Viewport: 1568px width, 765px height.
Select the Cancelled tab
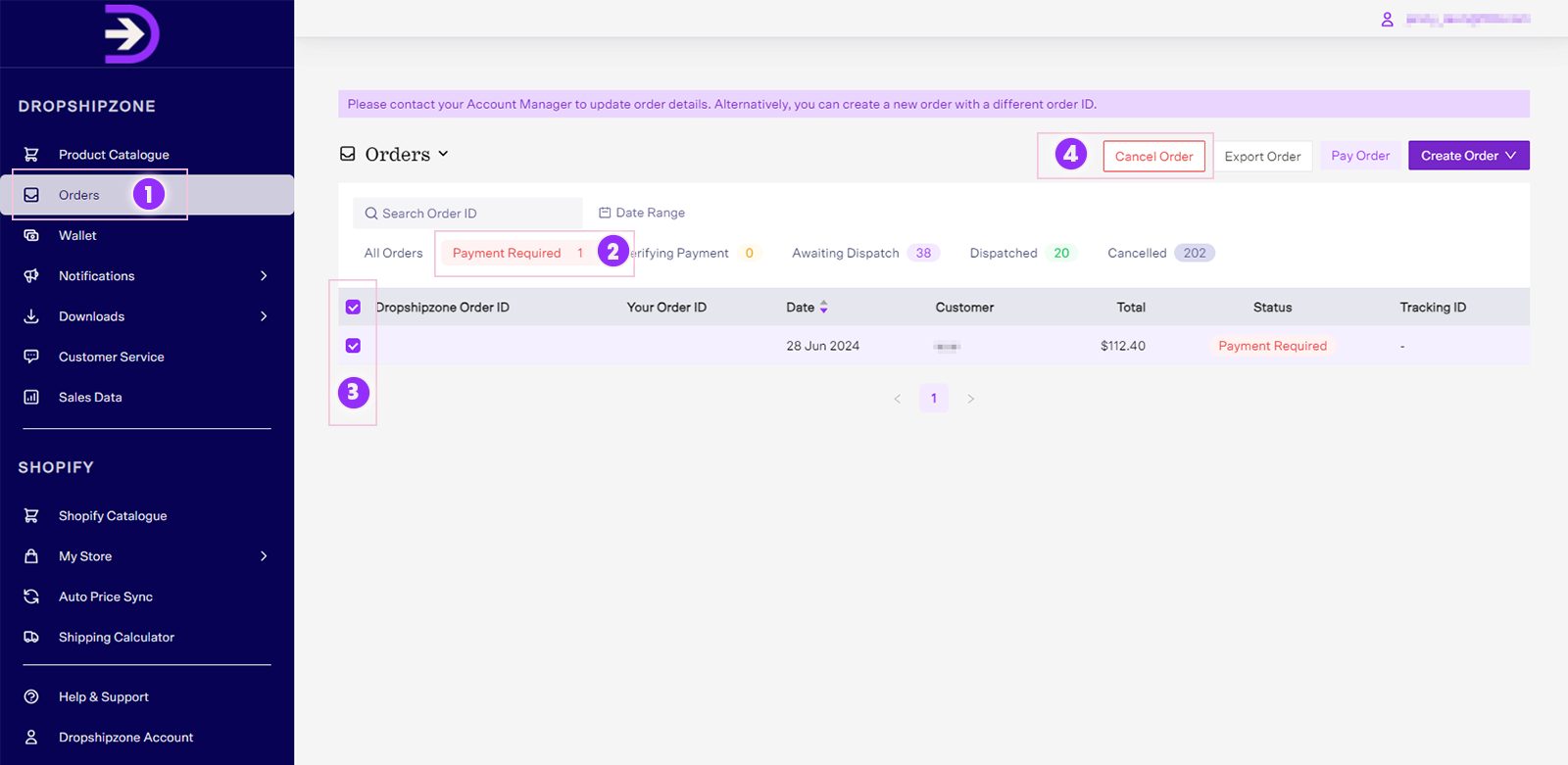tap(1161, 253)
